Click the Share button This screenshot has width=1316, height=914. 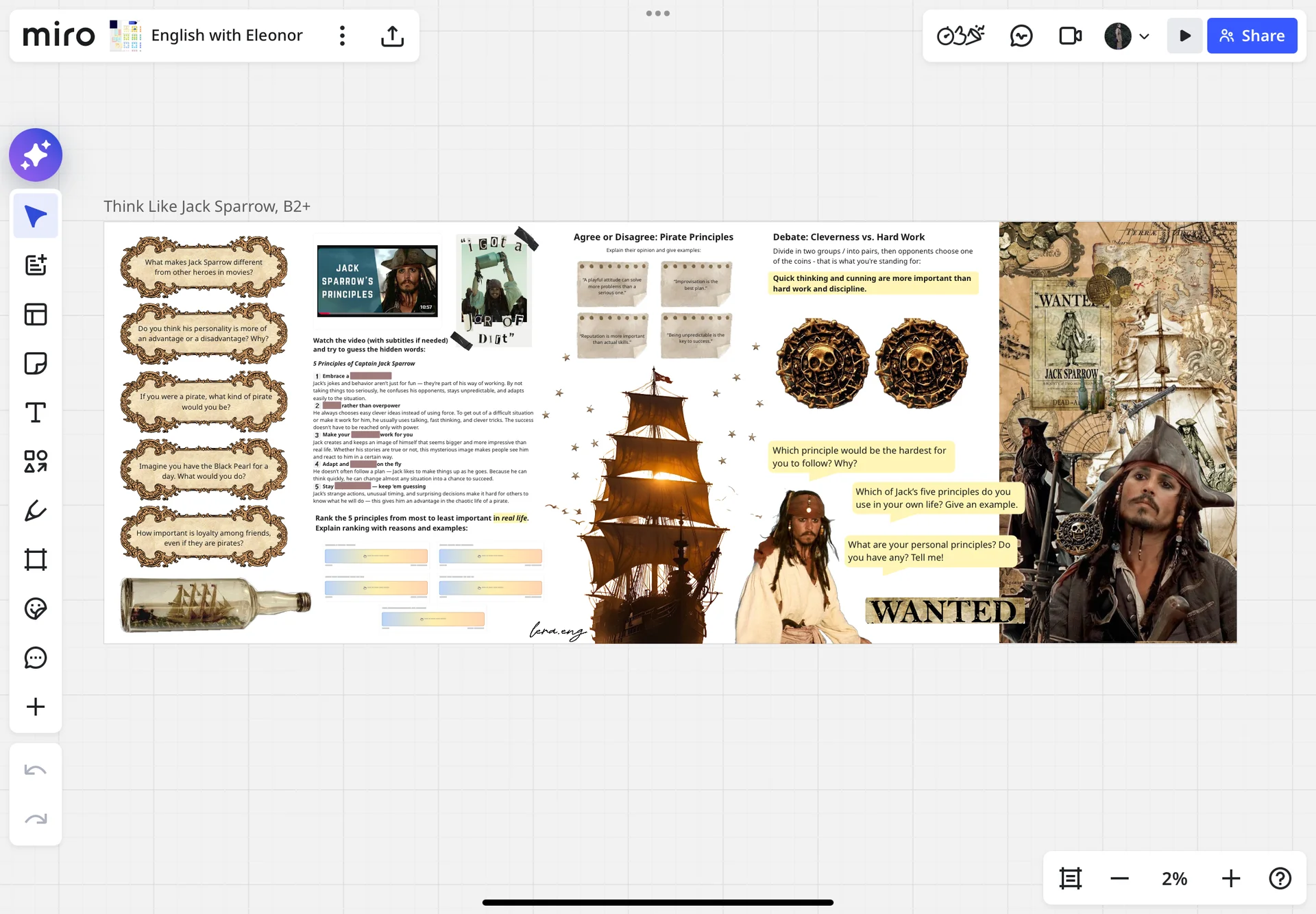[x=1252, y=36]
